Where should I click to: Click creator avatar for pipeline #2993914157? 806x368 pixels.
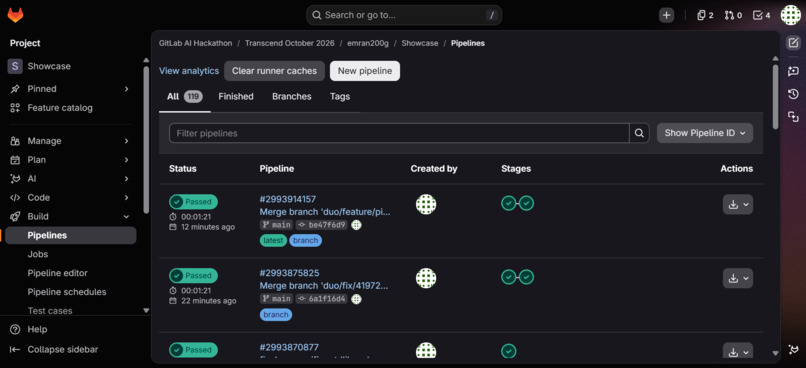[x=426, y=205]
